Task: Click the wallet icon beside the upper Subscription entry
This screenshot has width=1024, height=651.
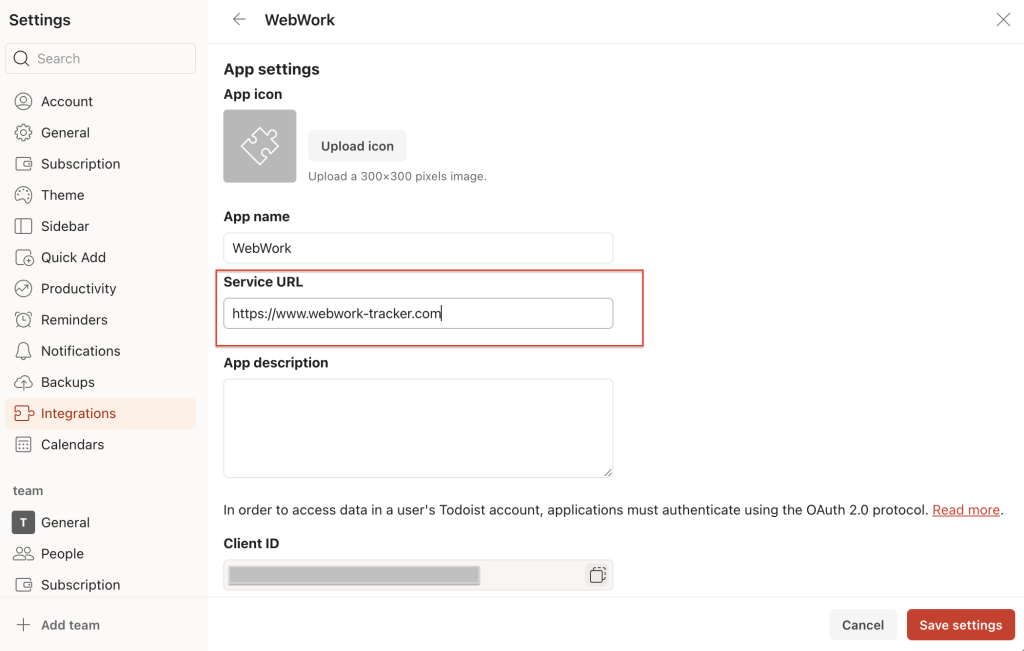Action: [x=23, y=164]
